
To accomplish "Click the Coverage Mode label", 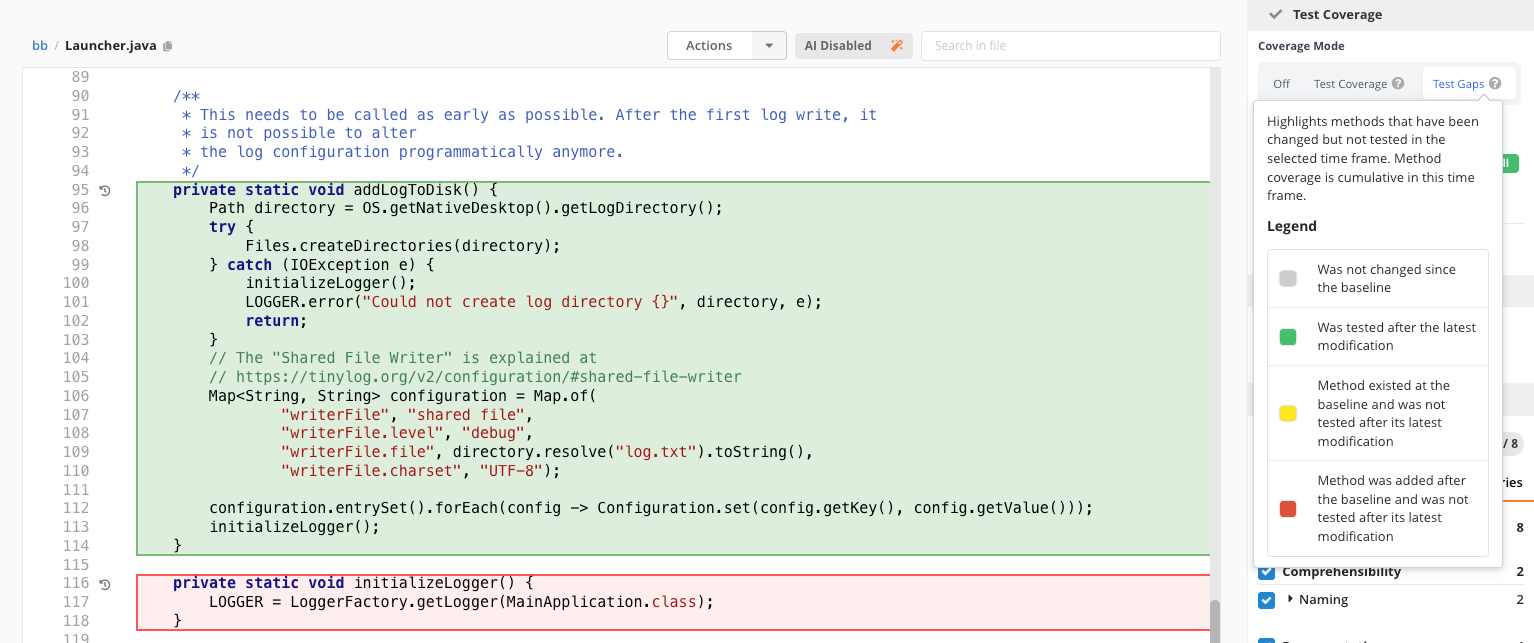I will (1301, 46).
